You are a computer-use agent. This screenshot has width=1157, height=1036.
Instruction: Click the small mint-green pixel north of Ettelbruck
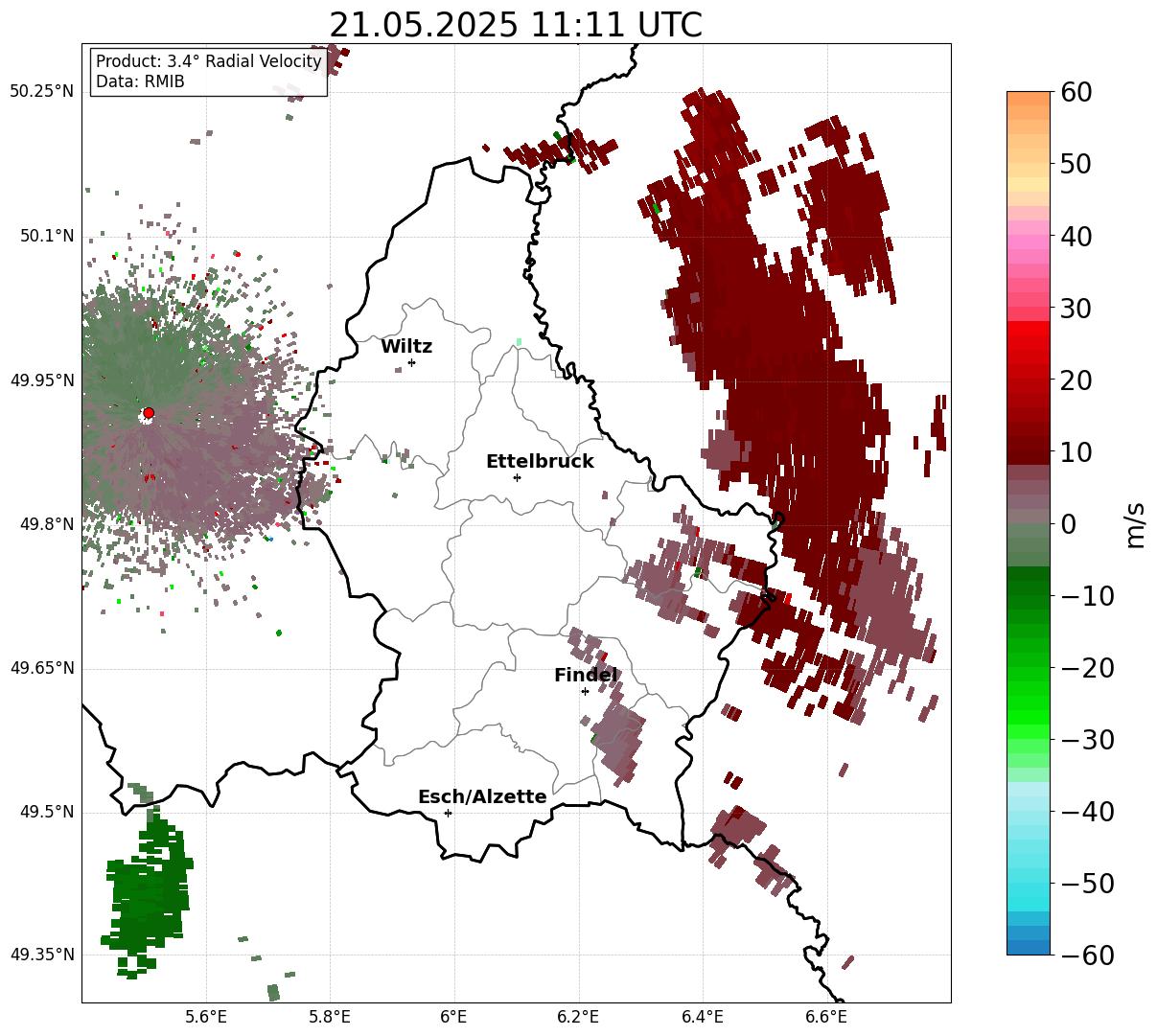pos(519,342)
